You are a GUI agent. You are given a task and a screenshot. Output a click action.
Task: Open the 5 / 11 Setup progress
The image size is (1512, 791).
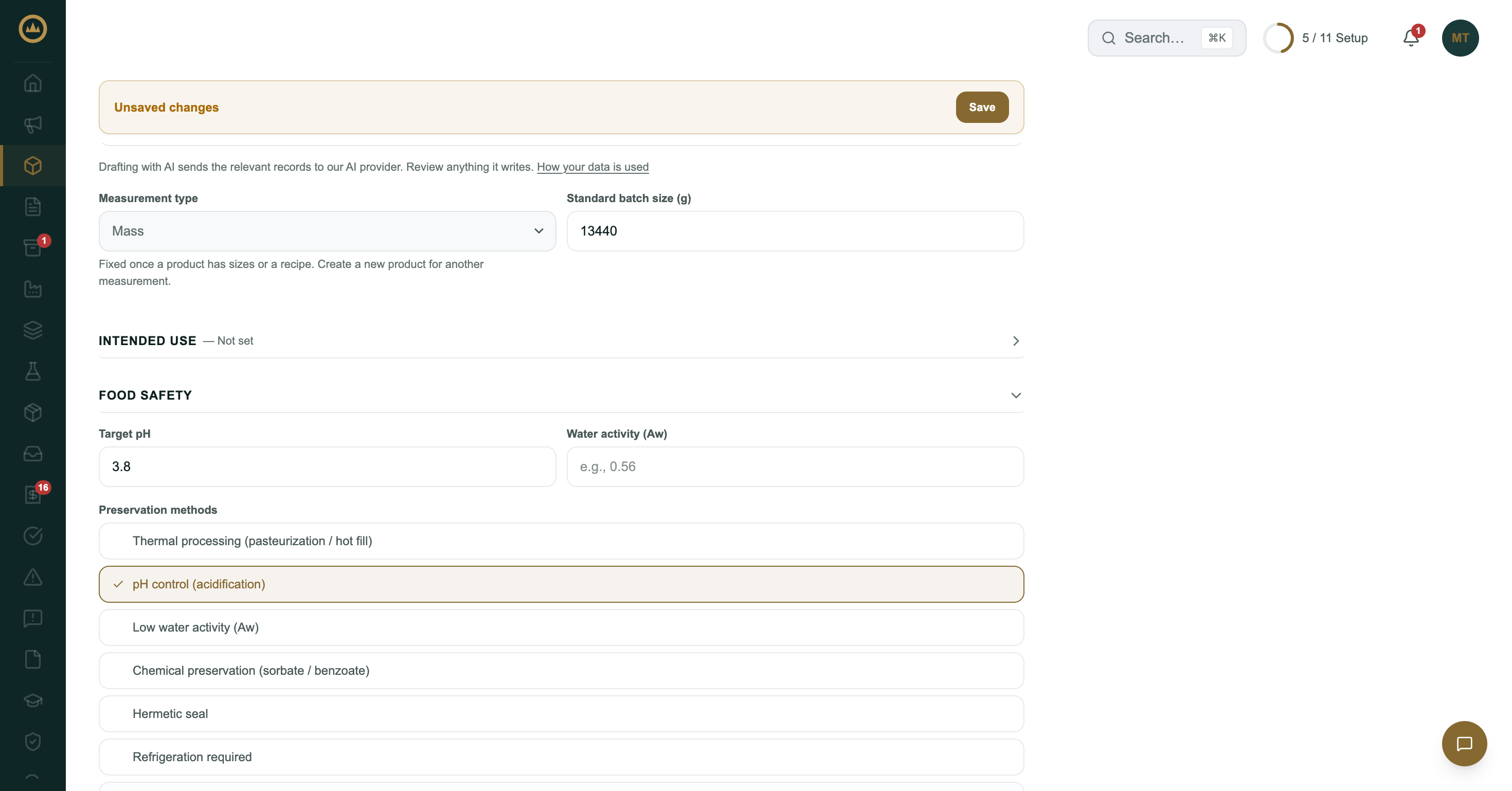pos(1316,38)
